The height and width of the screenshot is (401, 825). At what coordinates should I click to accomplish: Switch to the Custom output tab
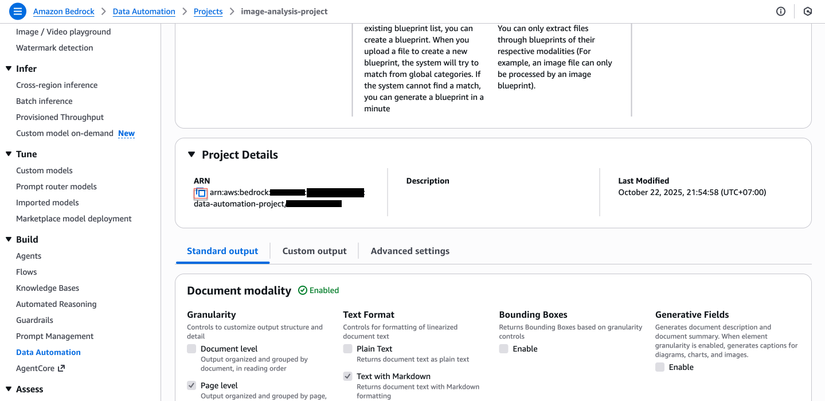[x=314, y=251]
